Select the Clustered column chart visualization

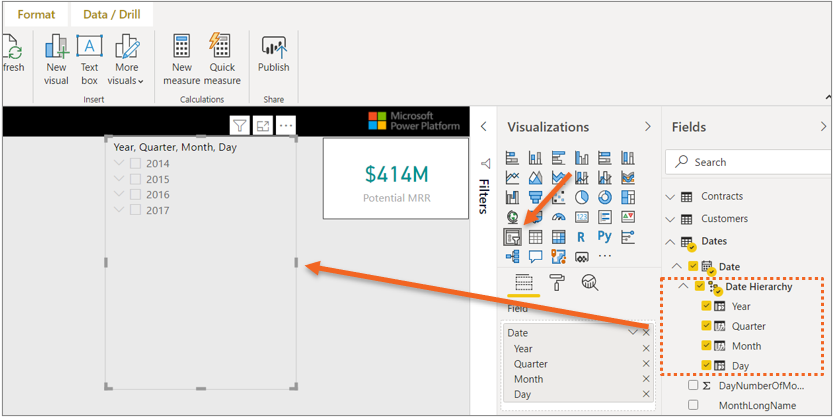582,158
